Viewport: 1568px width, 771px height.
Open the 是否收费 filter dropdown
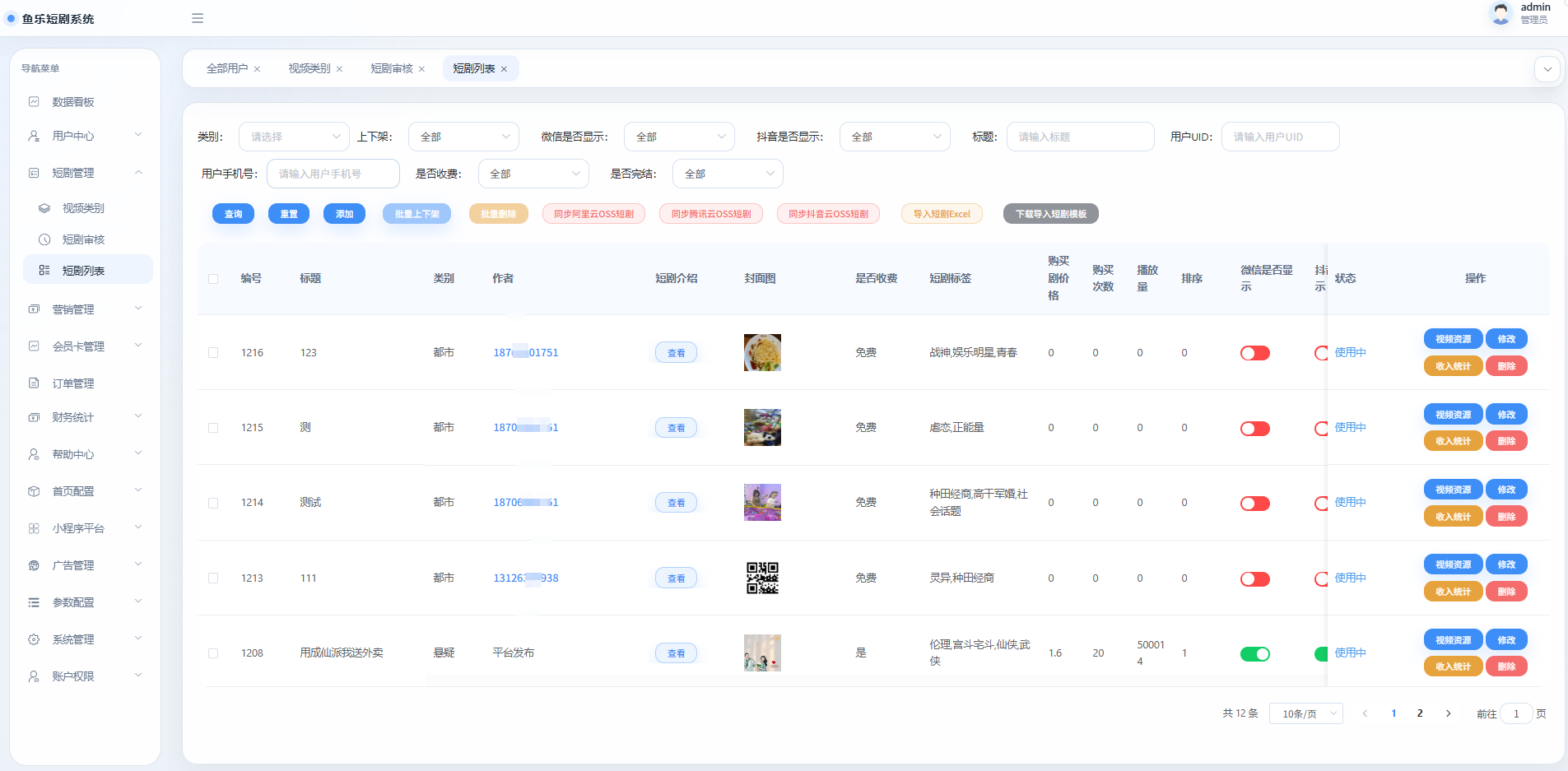coord(533,174)
